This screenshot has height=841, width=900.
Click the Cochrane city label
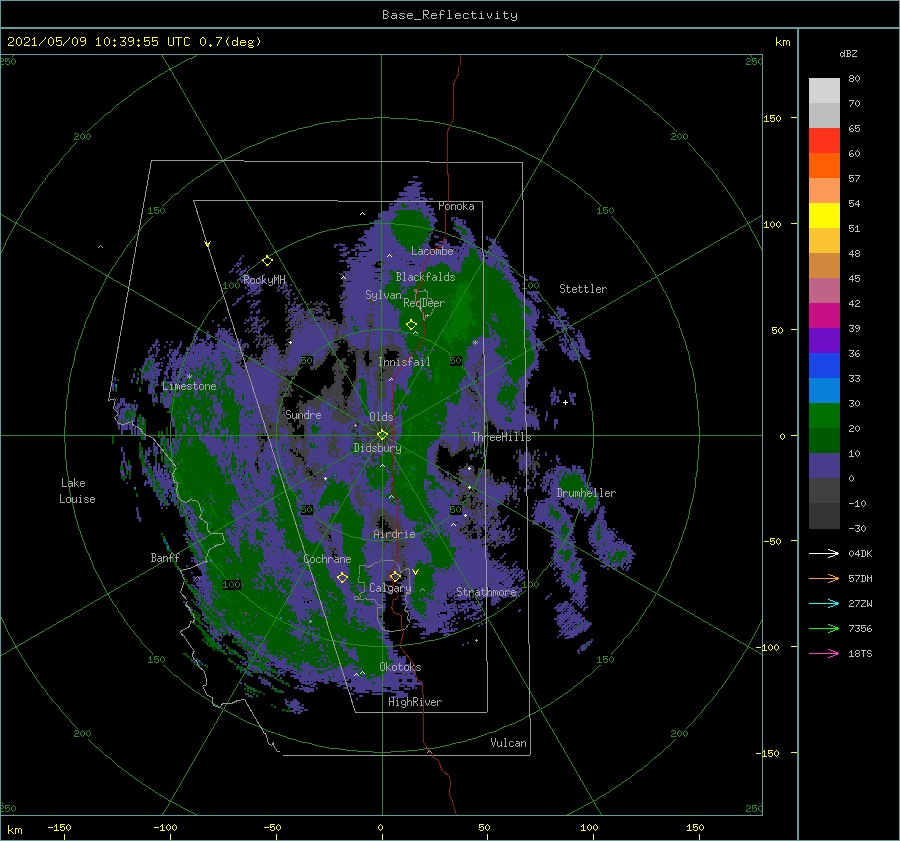[x=327, y=559]
